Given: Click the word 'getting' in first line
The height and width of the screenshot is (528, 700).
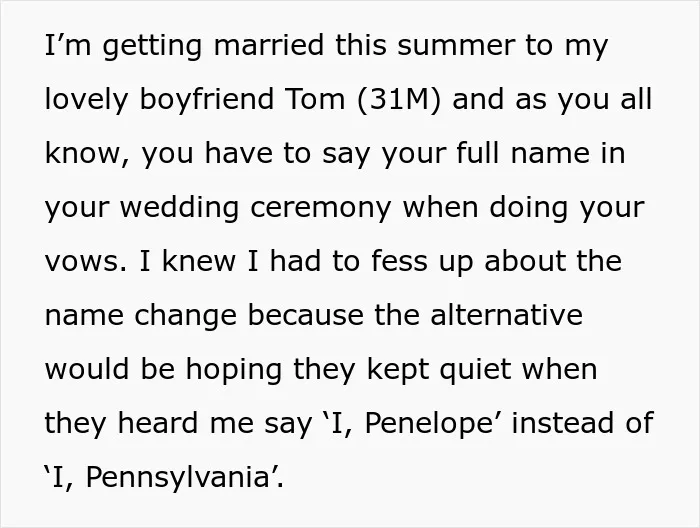Looking at the screenshot, I should click(x=152, y=47).
